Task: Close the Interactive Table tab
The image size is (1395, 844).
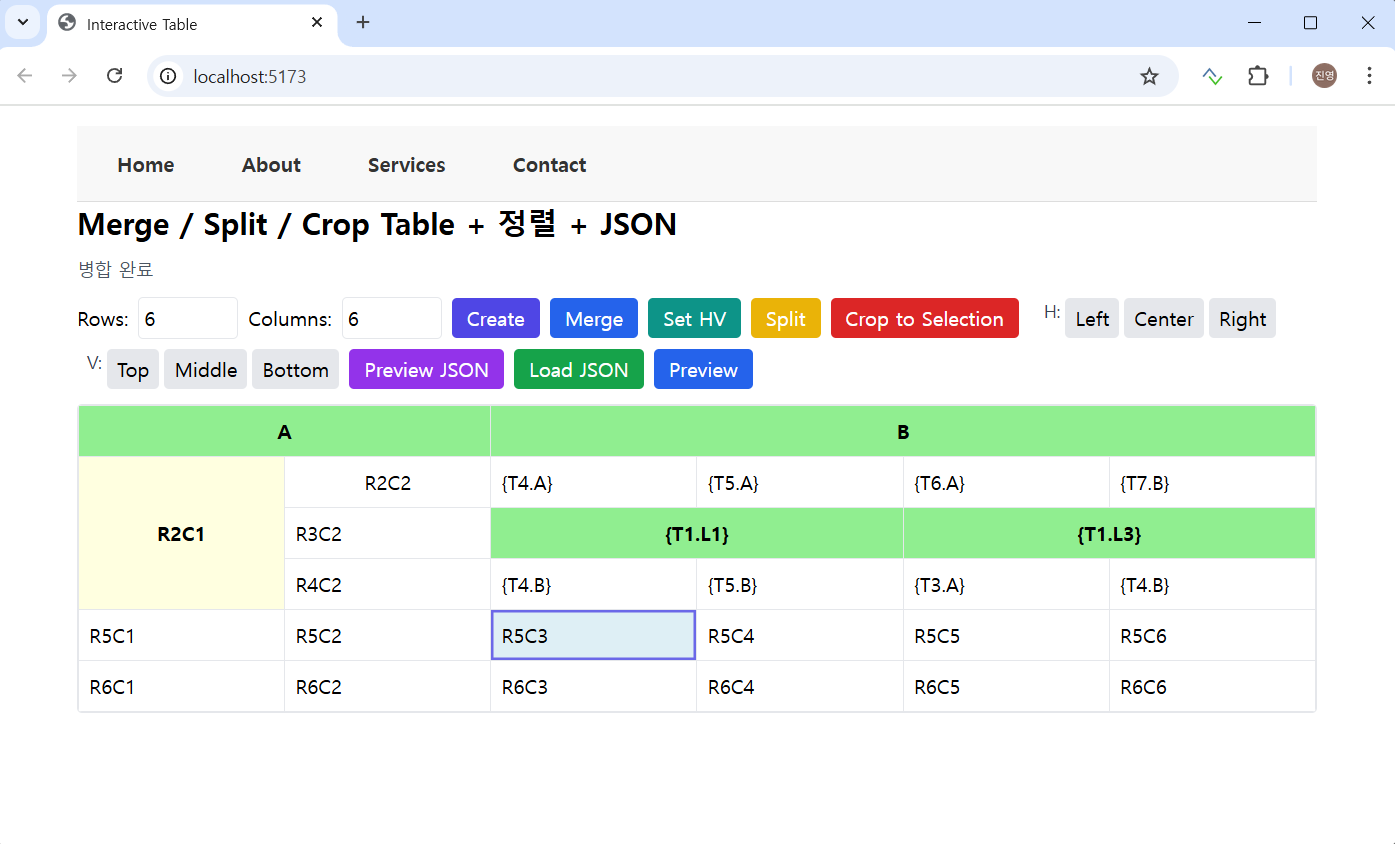Action: [x=317, y=23]
